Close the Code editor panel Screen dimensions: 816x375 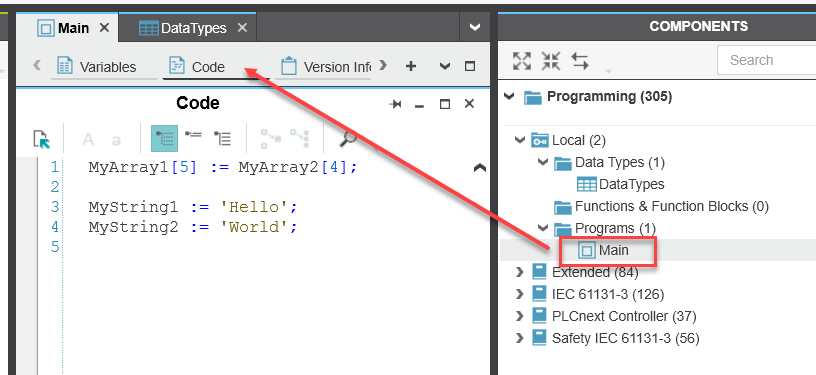[x=469, y=104]
